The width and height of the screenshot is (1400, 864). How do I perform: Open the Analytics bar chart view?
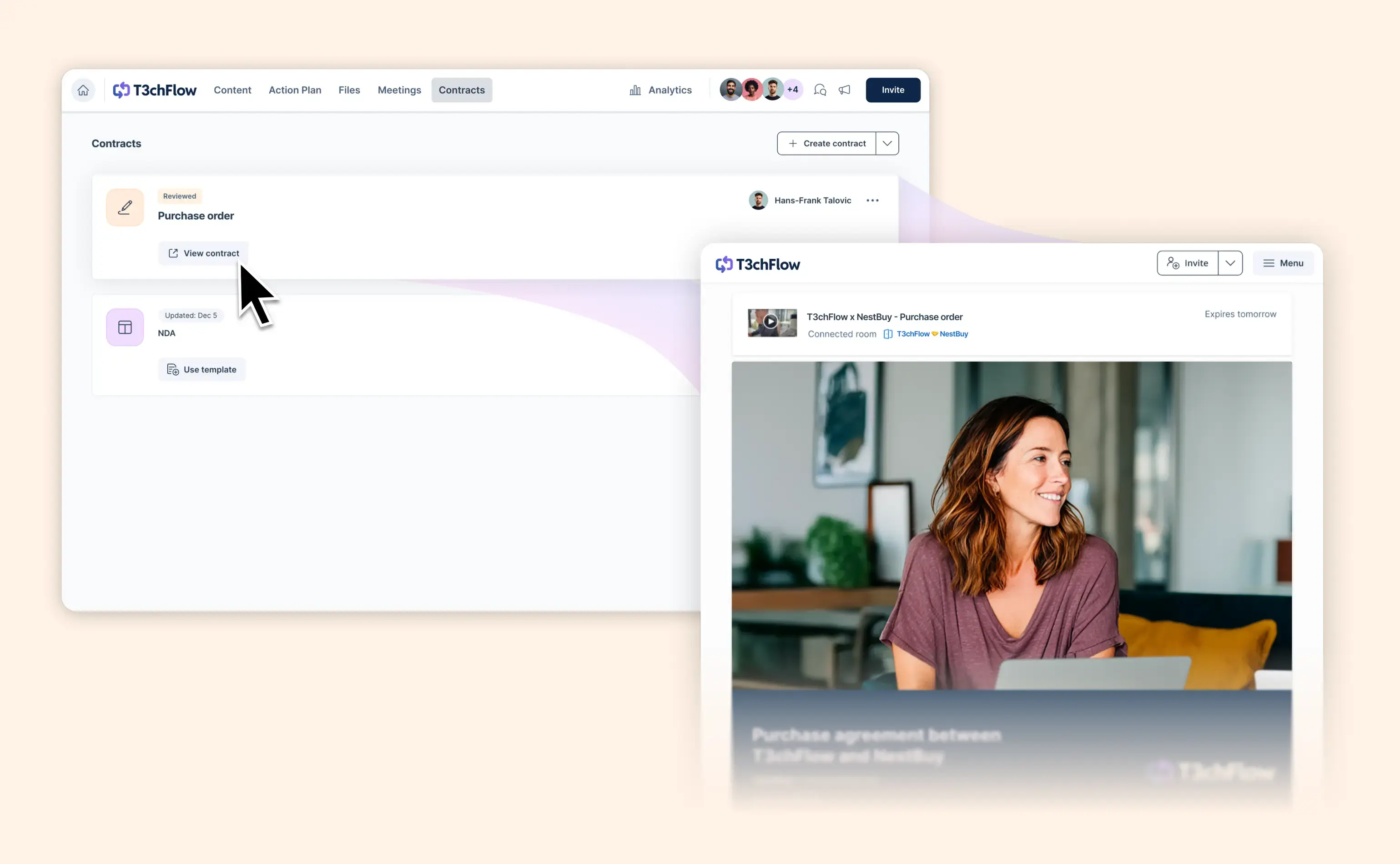pos(660,90)
